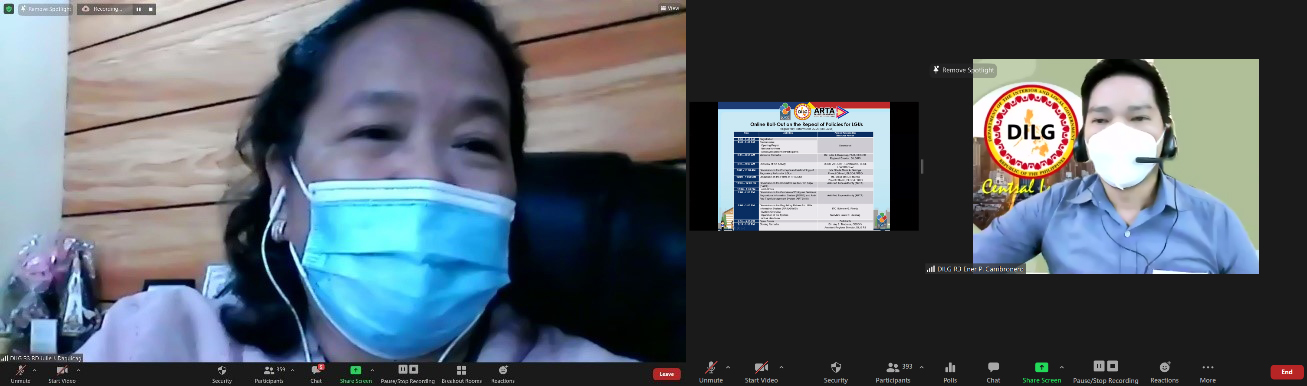Image resolution: width=1307 pixels, height=386 pixels.
Task: Click the green encryption shield icon
Action: click(9, 8)
